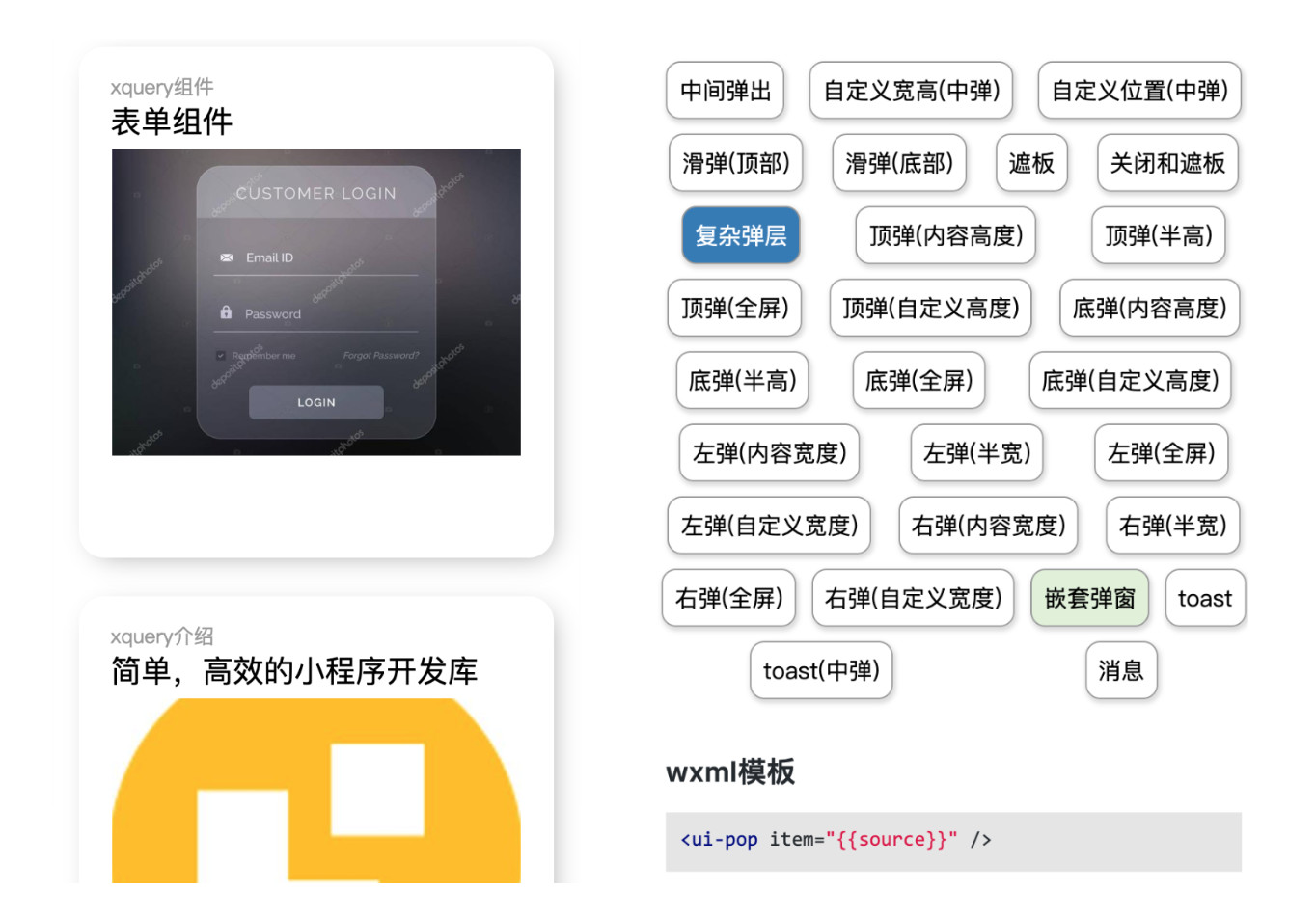Click the 简单，高效的小程序开发库 title
The height and width of the screenshot is (920, 1316).
[294, 671]
